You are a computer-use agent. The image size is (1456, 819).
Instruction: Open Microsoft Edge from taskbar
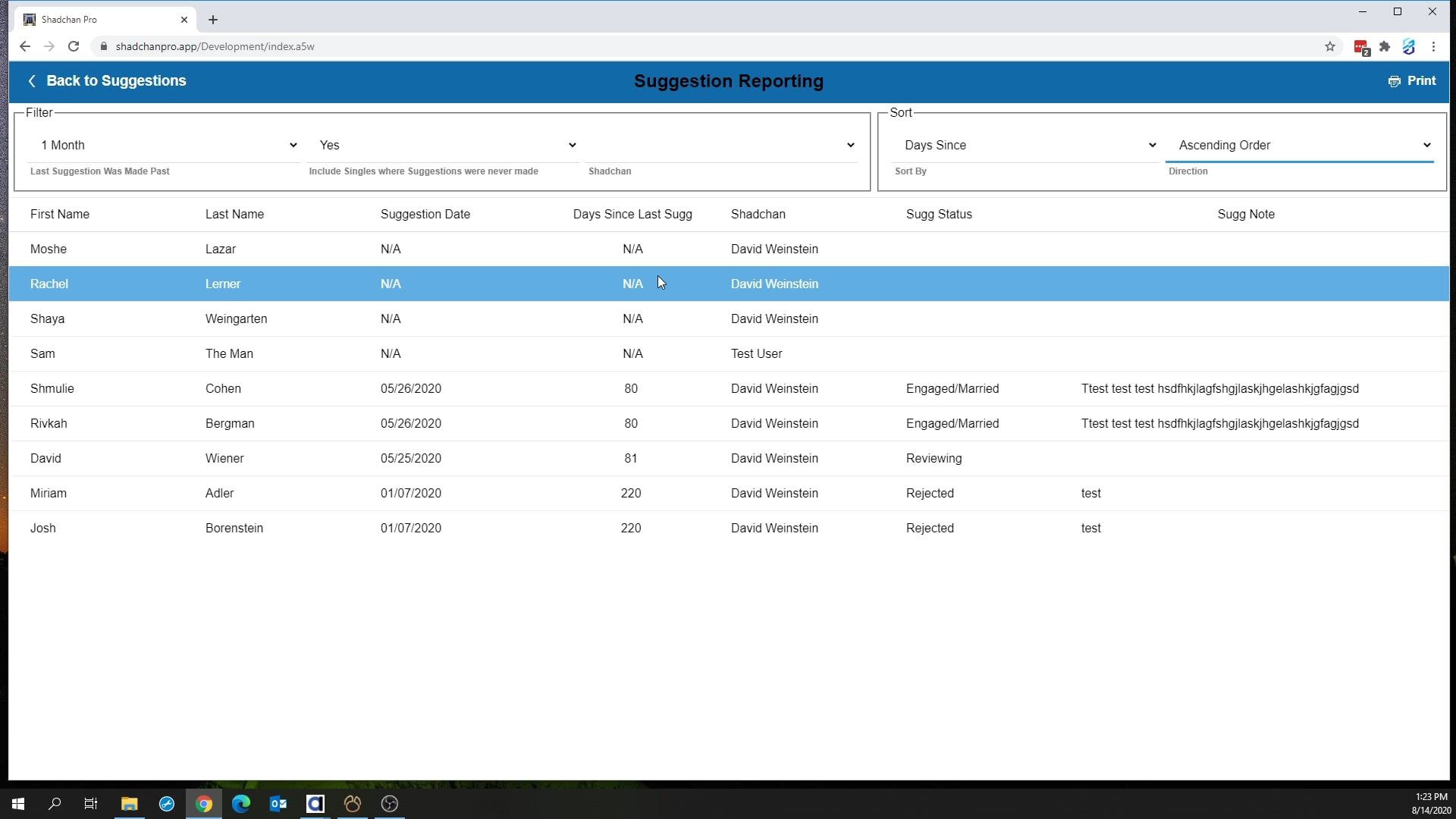point(241,804)
